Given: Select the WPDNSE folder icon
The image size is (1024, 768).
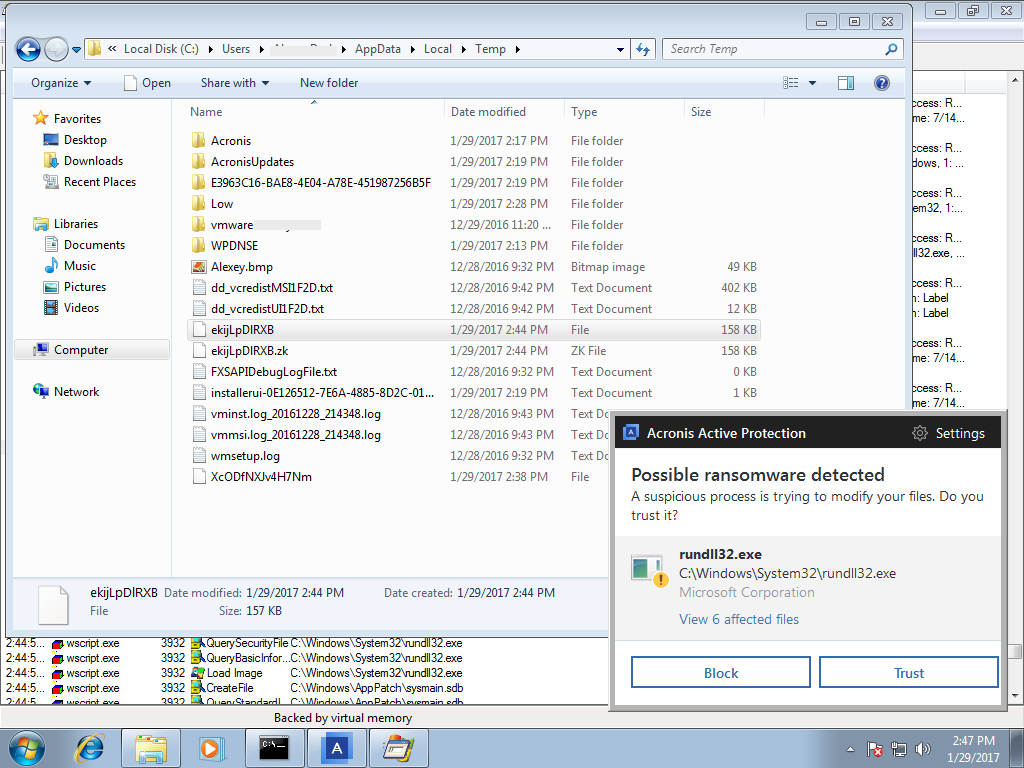Looking at the screenshot, I should (x=199, y=246).
